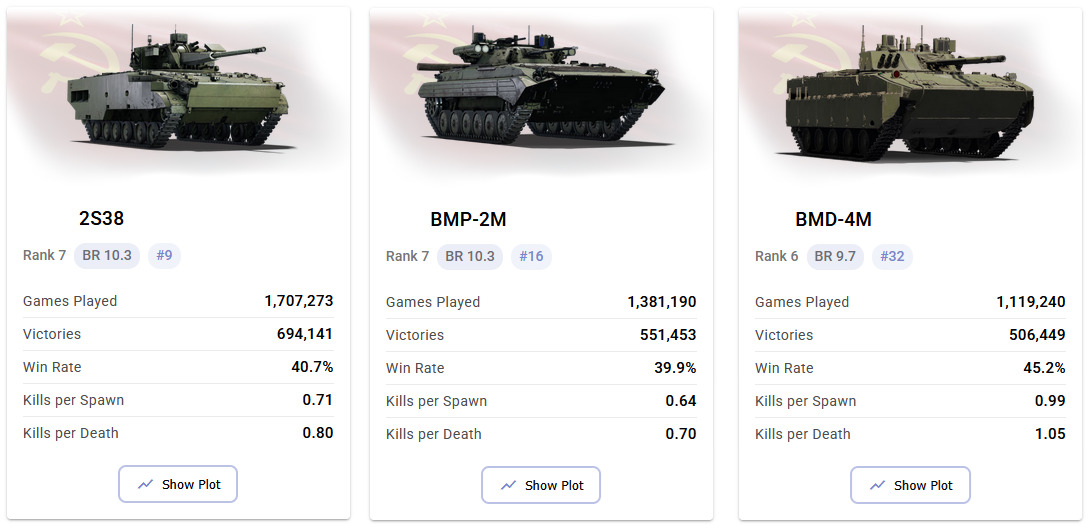
Task: Show the plot for BMP-2M
Action: (x=540, y=485)
